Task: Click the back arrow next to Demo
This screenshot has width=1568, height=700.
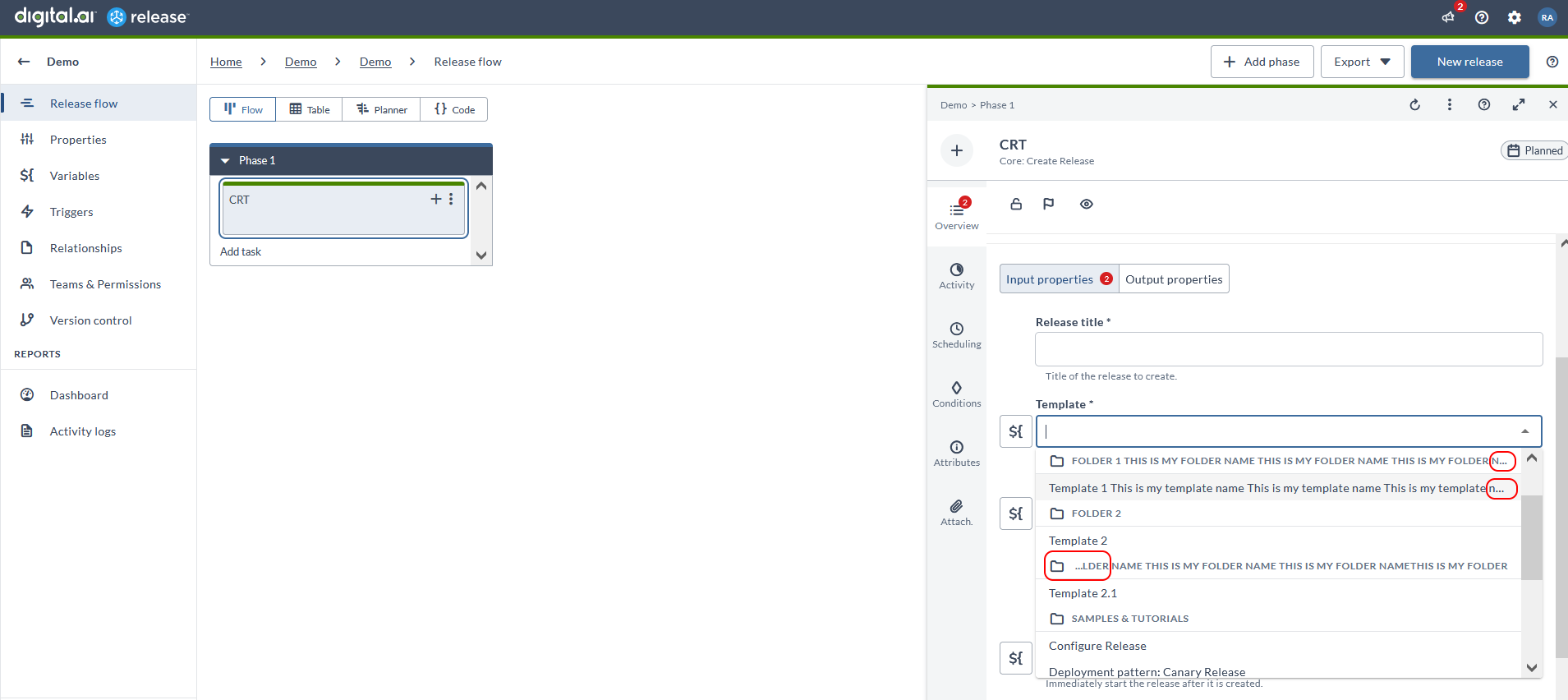Action: coord(24,62)
